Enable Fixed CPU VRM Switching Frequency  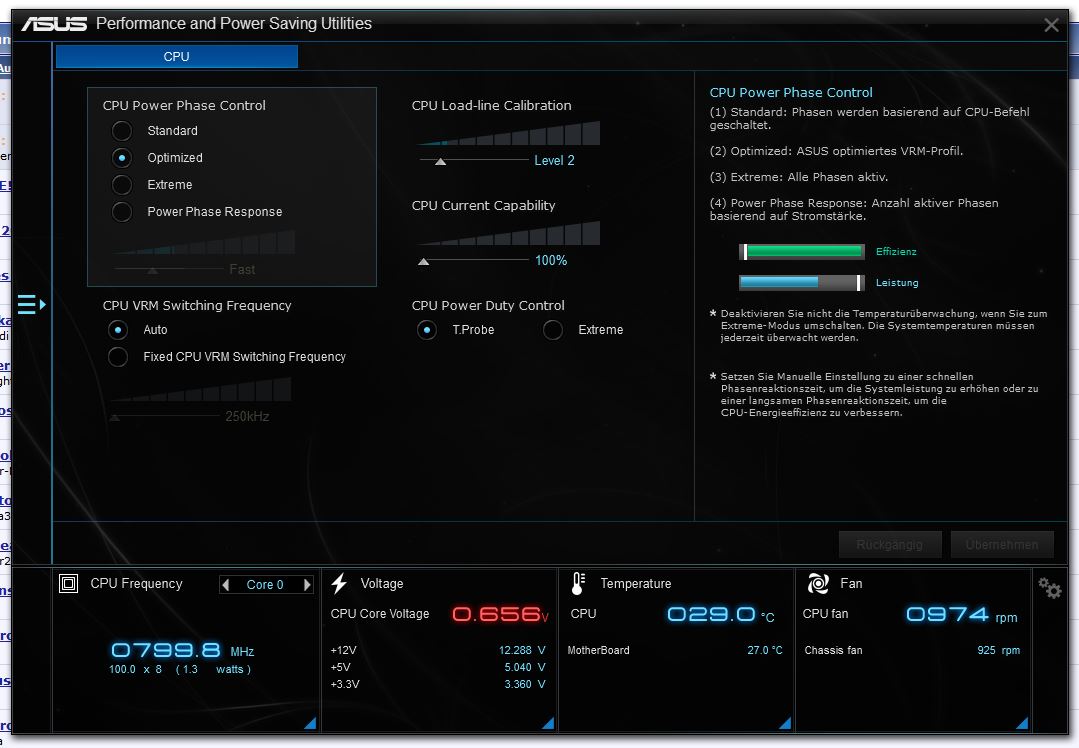pyautogui.click(x=119, y=357)
